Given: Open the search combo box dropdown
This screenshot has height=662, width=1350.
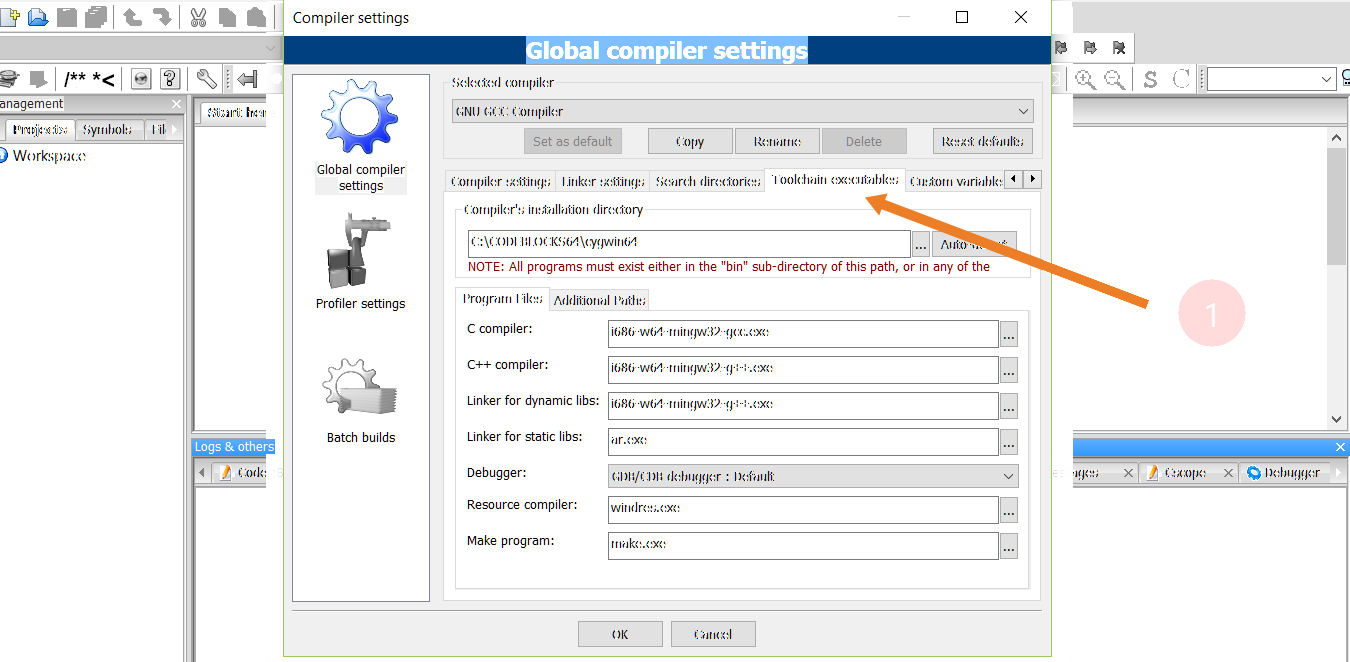Looking at the screenshot, I should tap(1326, 78).
